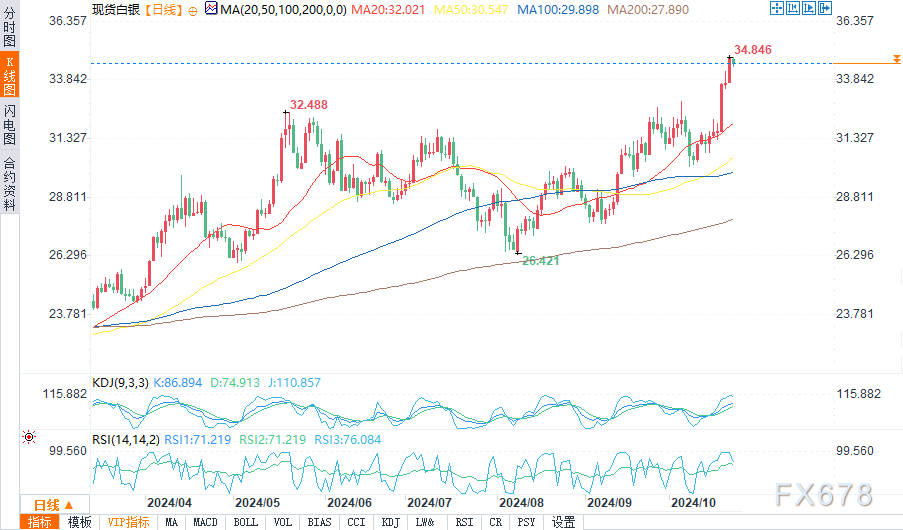Open the VIP指标 tab
This screenshot has height=530, width=903.
point(128,522)
